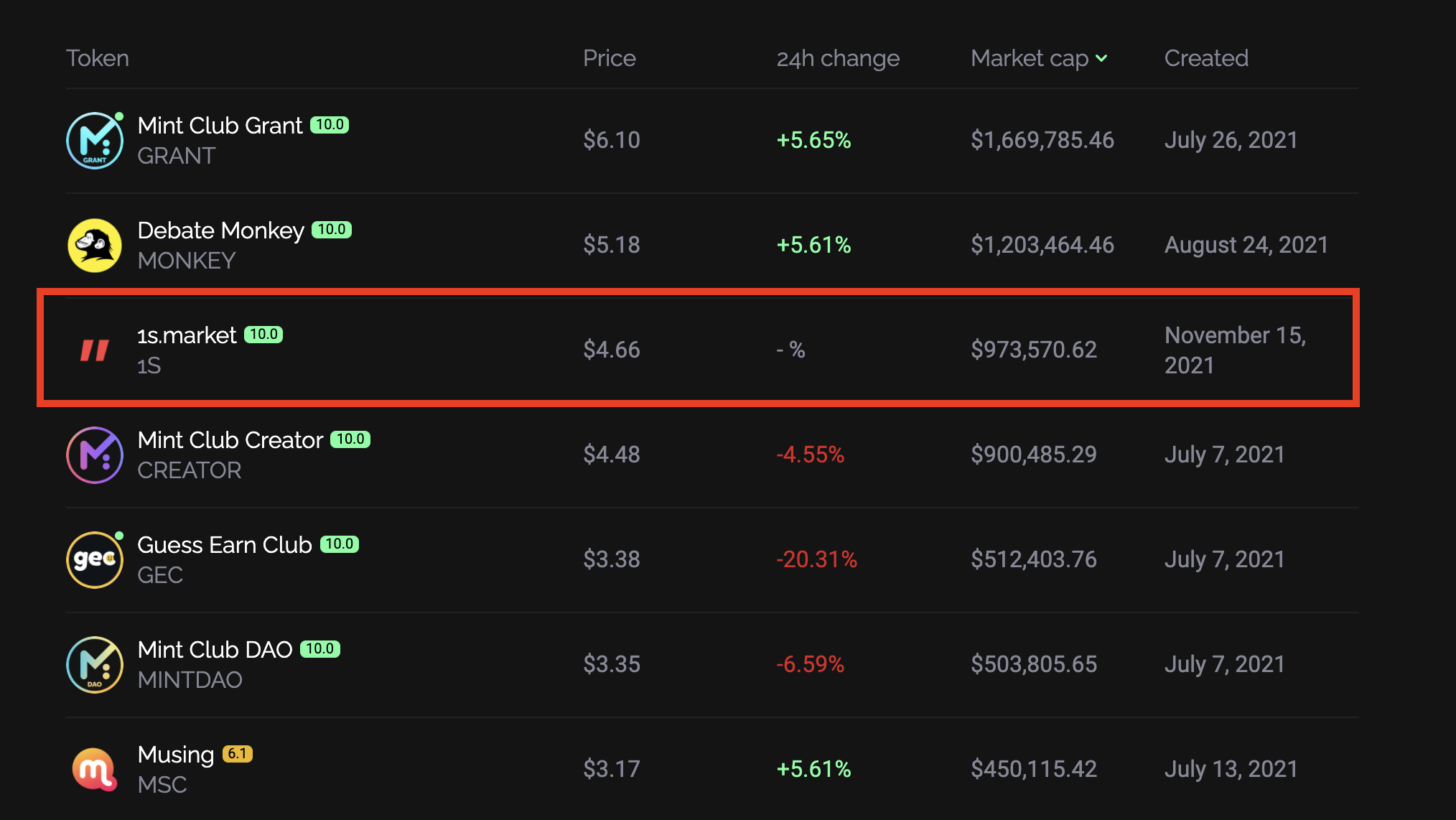
Task: Click the Musing orange M logo
Action: pyautogui.click(x=95, y=770)
